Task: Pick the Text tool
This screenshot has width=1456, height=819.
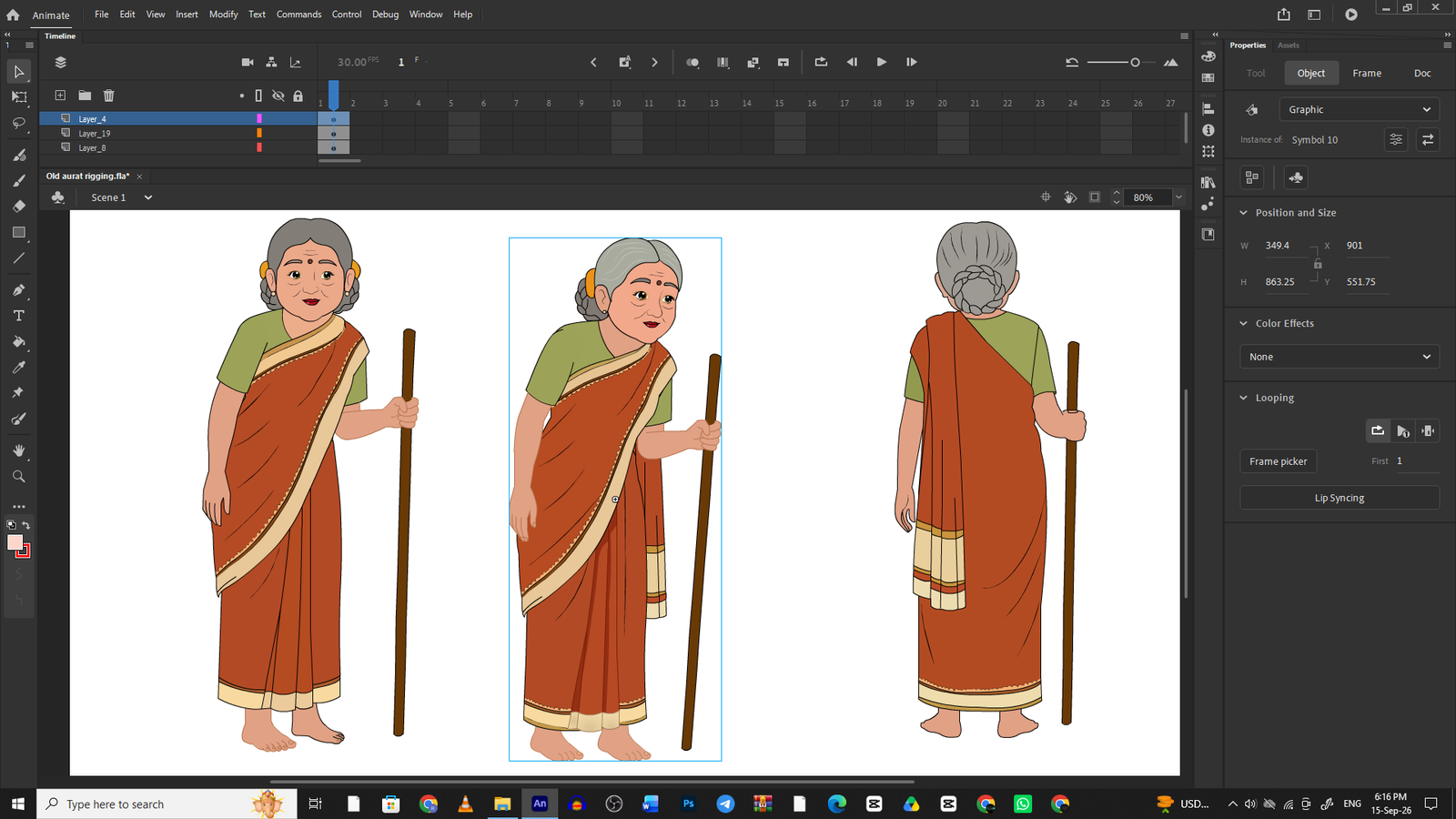Action: (x=19, y=316)
